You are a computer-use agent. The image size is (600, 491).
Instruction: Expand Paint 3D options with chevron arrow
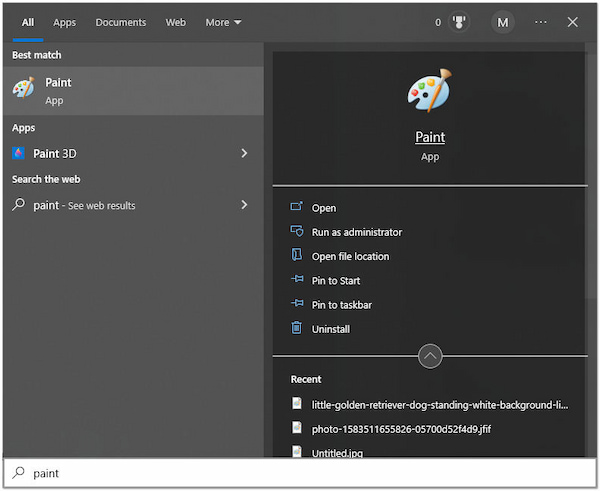(244, 154)
